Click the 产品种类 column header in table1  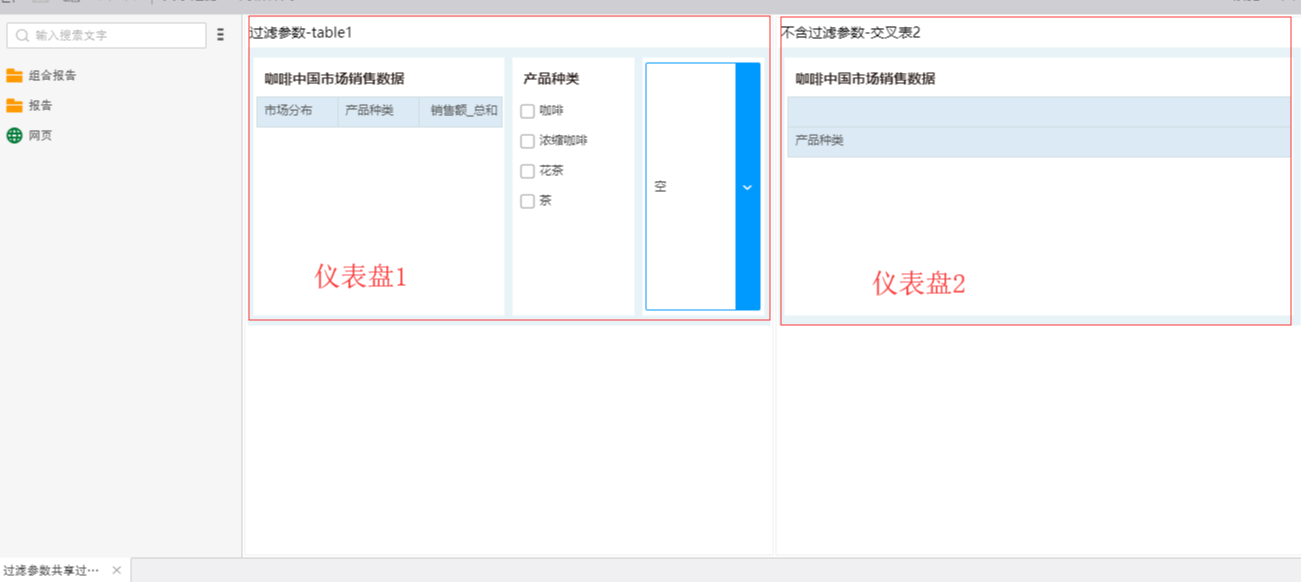pos(369,111)
